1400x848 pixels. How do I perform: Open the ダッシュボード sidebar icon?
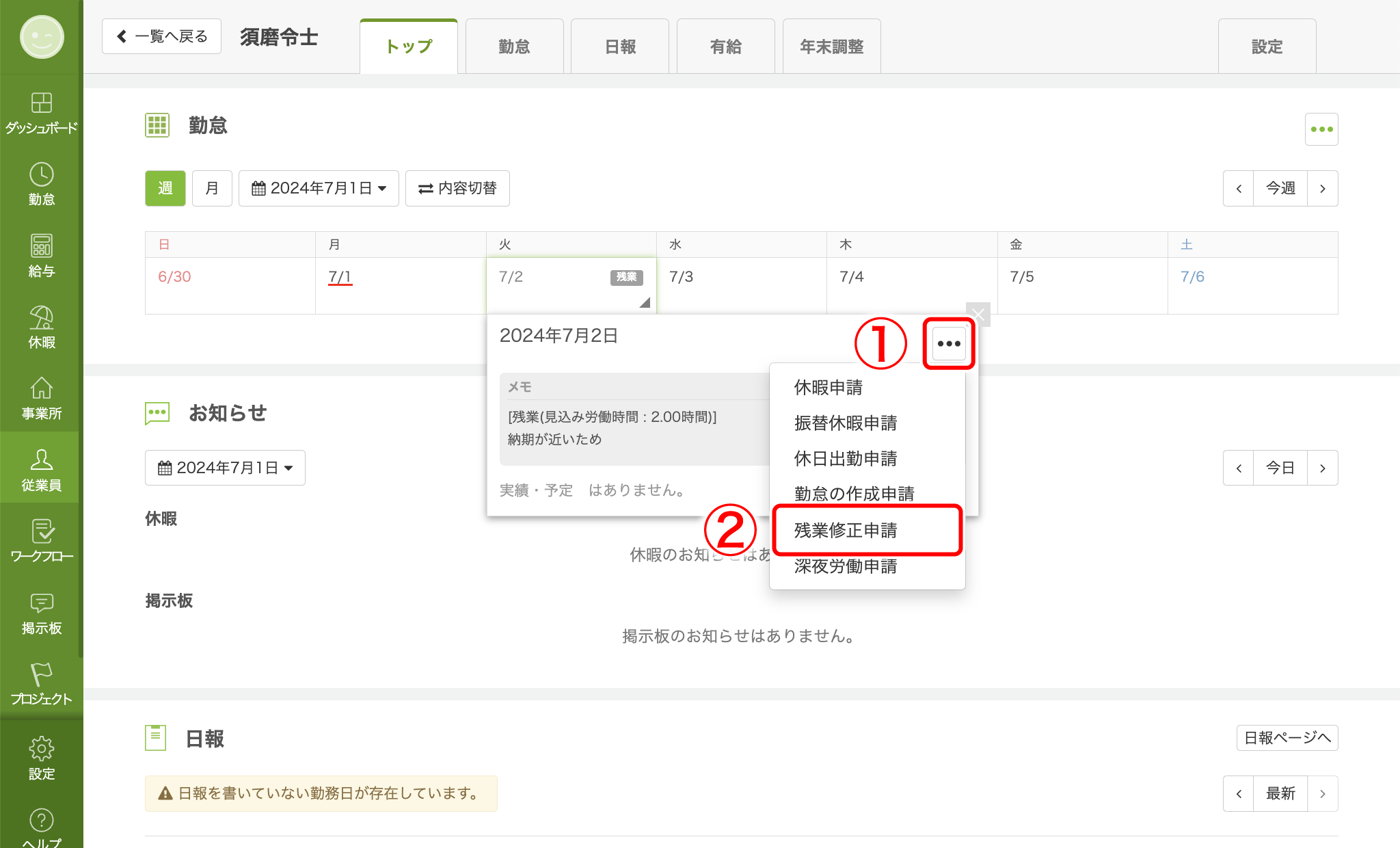(41, 113)
